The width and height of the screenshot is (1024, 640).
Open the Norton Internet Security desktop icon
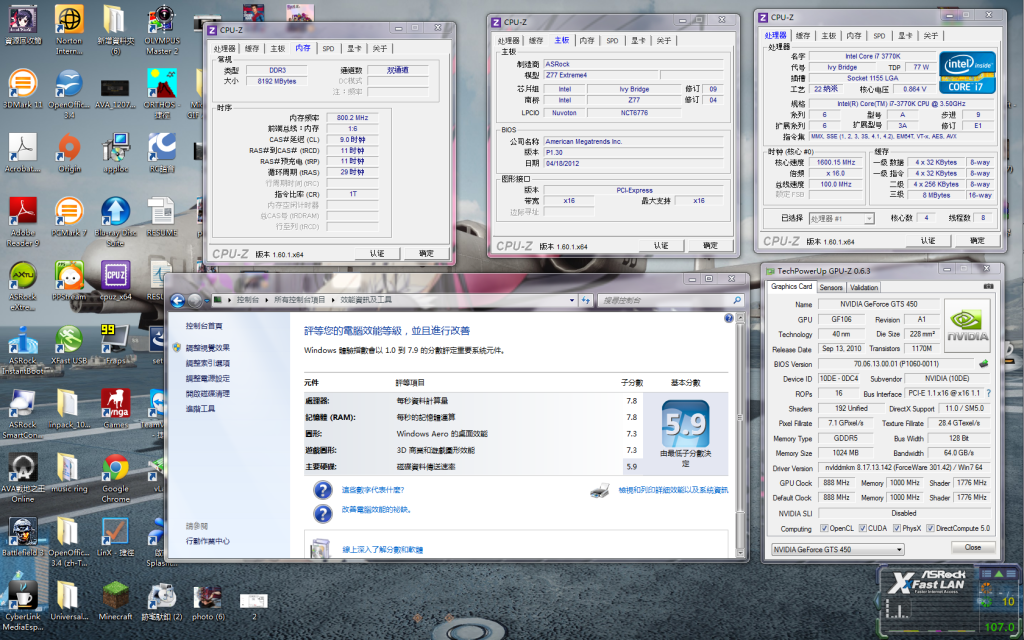click(69, 29)
